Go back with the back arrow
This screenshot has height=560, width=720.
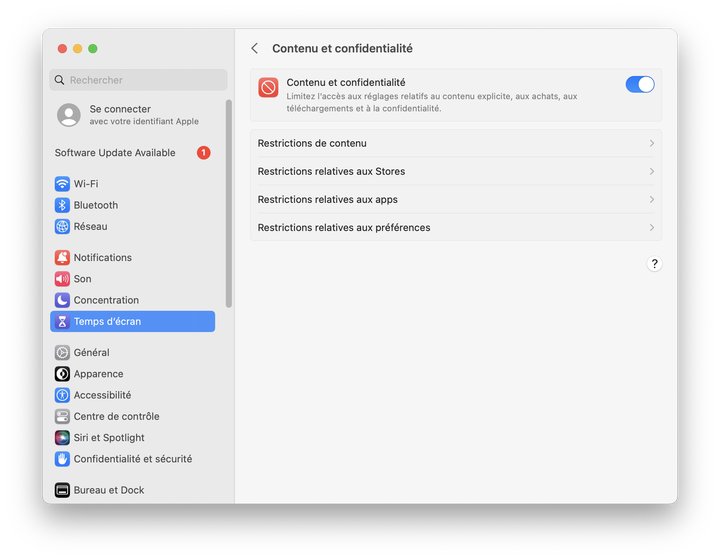pyautogui.click(x=255, y=49)
